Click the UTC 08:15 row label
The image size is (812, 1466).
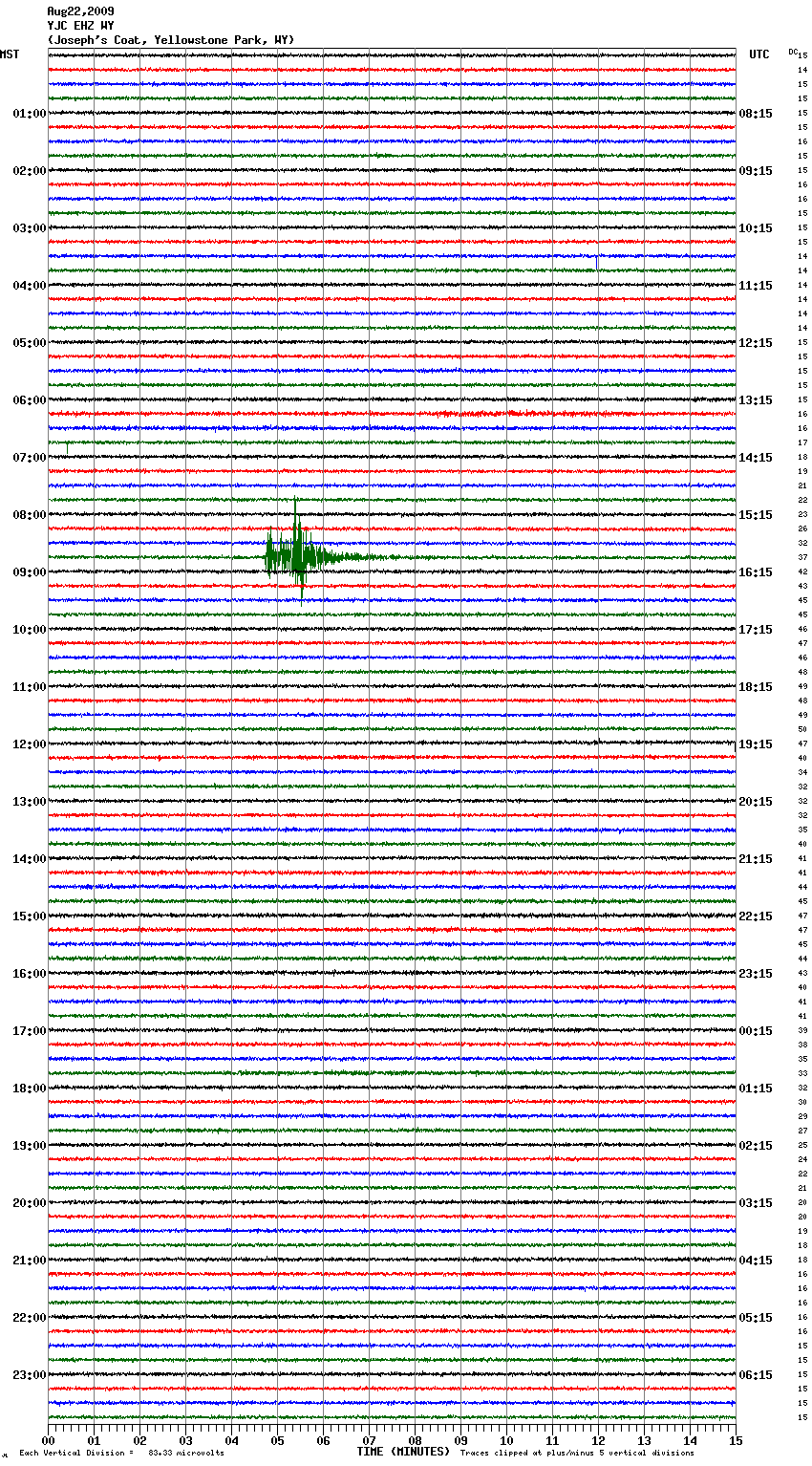click(x=756, y=114)
